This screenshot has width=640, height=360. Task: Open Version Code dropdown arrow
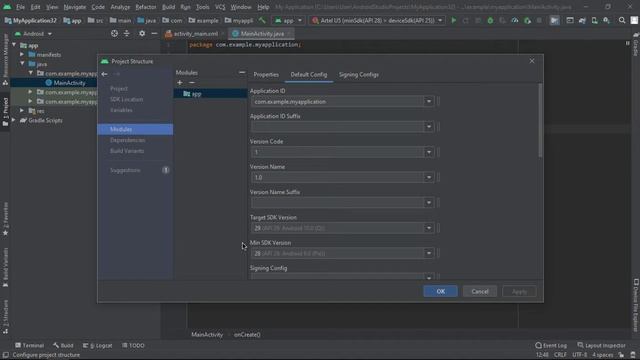[429, 152]
